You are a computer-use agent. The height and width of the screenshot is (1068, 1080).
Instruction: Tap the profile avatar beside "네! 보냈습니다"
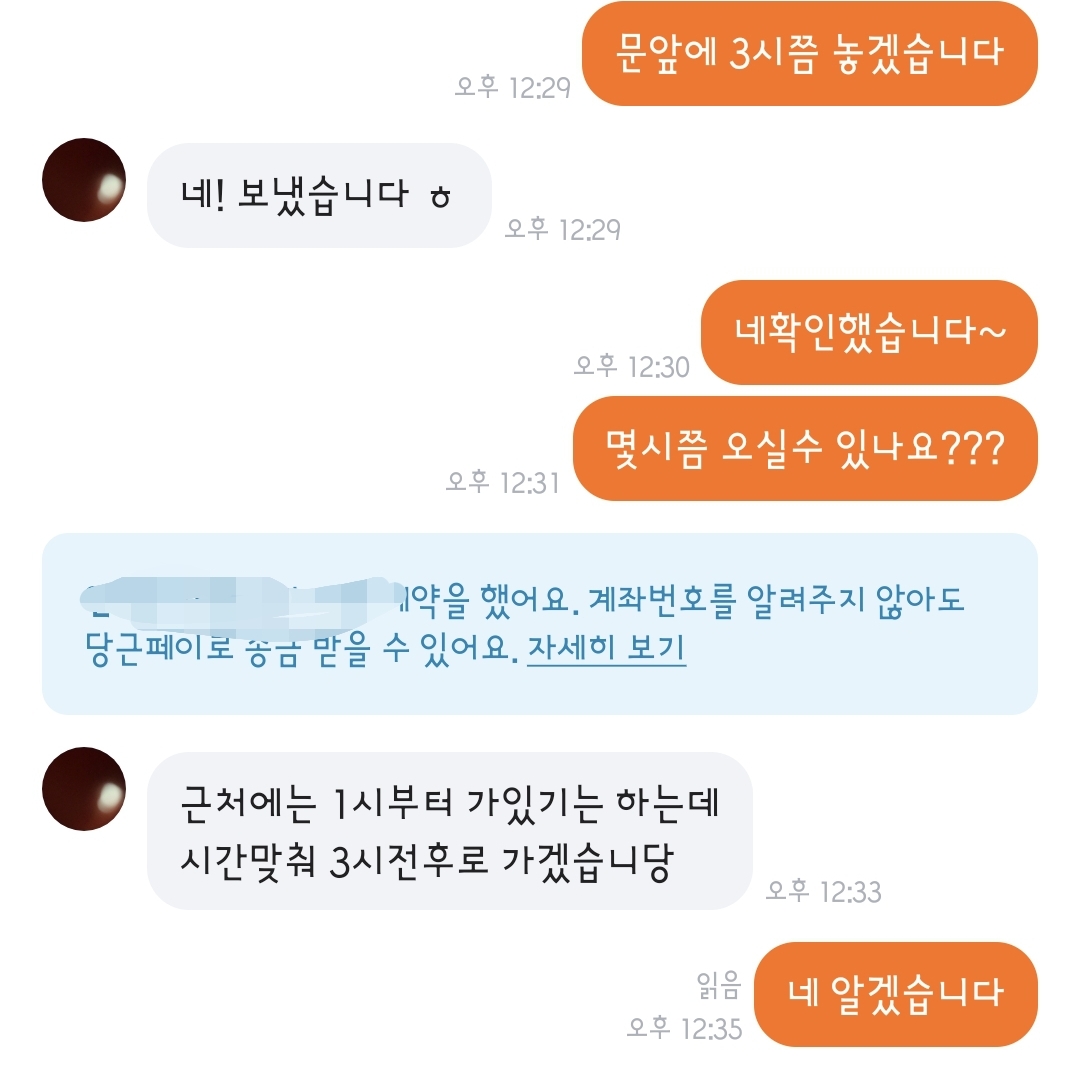tap(84, 180)
